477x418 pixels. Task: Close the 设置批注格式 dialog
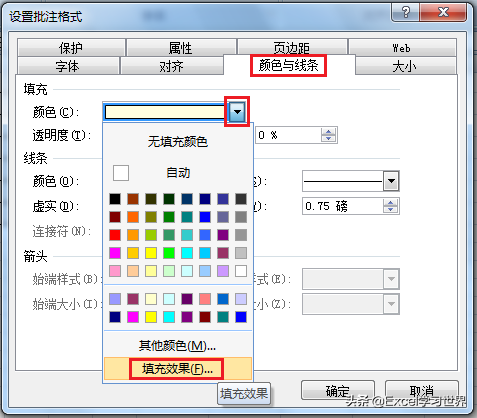pyautogui.click(x=444, y=13)
